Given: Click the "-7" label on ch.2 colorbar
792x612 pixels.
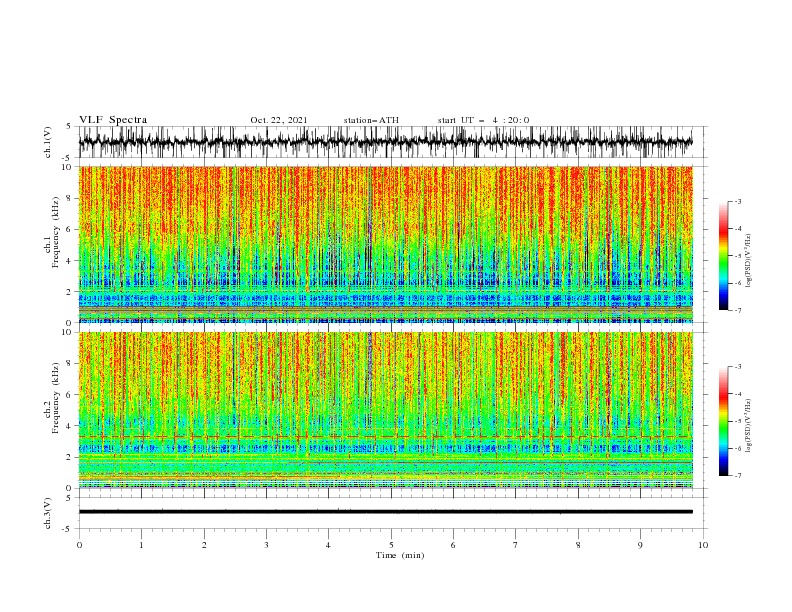Looking at the screenshot, I should [737, 475].
